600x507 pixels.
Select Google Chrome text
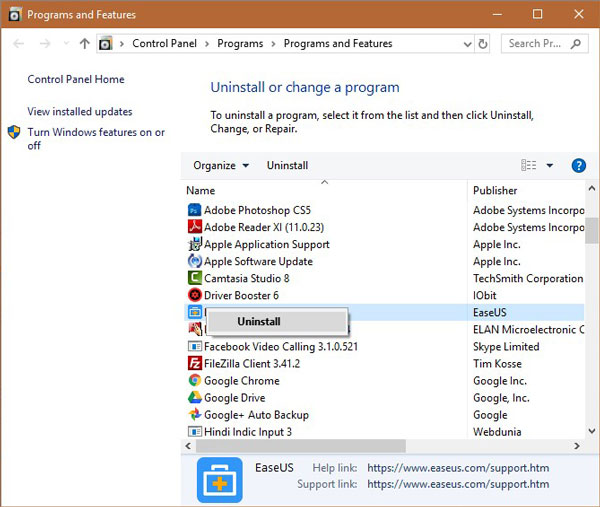242,381
